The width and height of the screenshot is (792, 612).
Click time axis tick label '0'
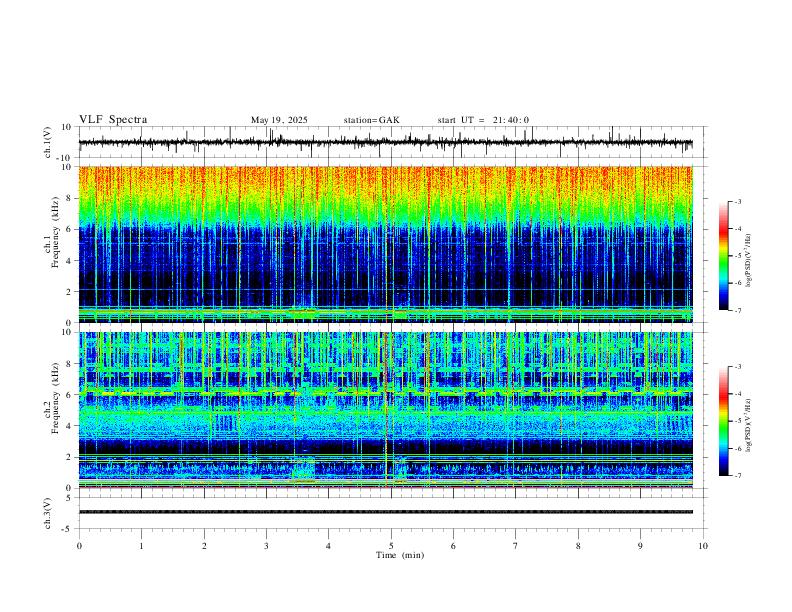[x=79, y=546]
